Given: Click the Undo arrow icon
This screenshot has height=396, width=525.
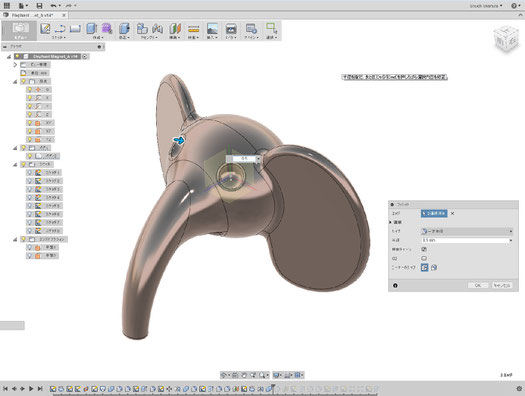Looking at the screenshot, I should [x=53, y=6].
